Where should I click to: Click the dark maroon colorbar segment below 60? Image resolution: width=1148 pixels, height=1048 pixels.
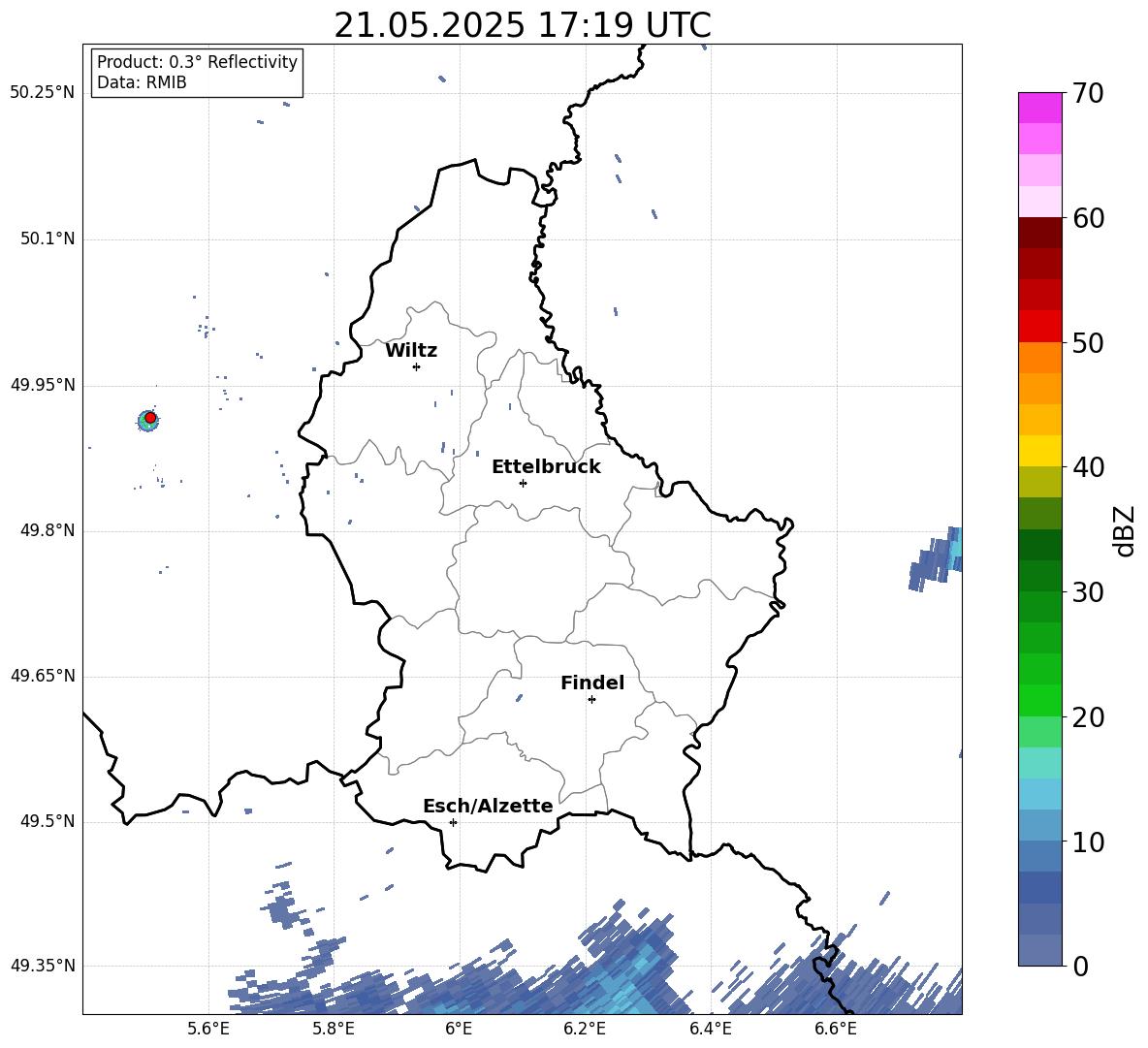(1039, 233)
